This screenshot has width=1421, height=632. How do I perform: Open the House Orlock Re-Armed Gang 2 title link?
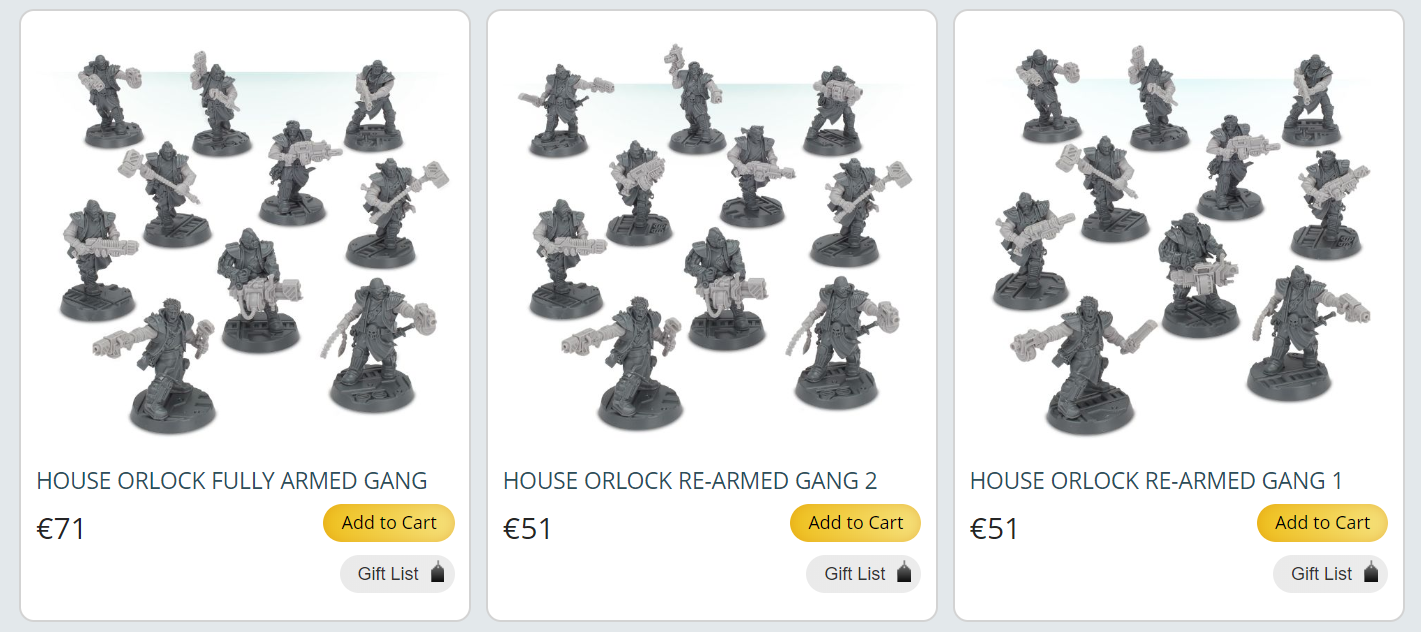click(x=690, y=481)
